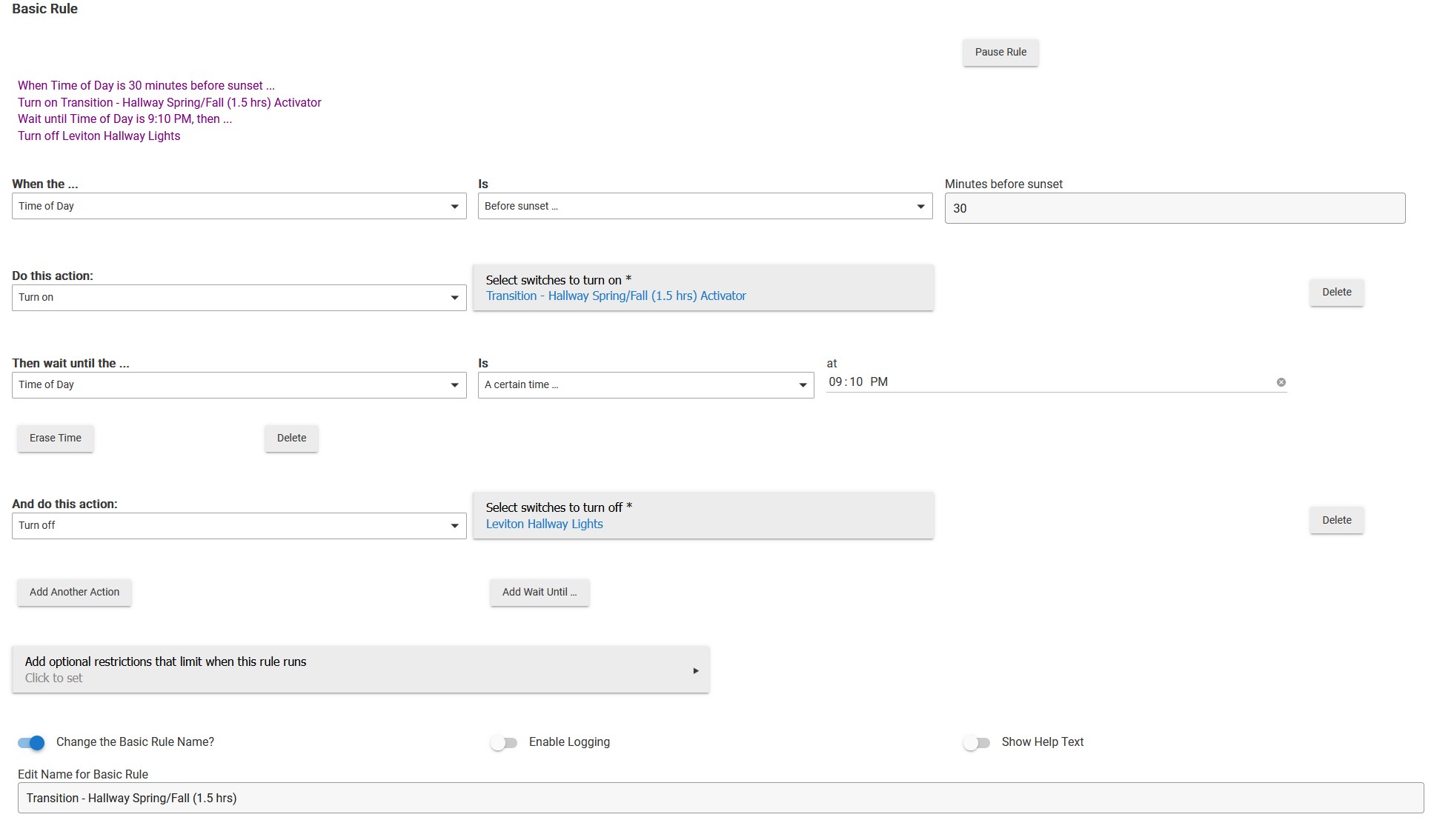Open the 'Select switches to turn on' panel

703,288
